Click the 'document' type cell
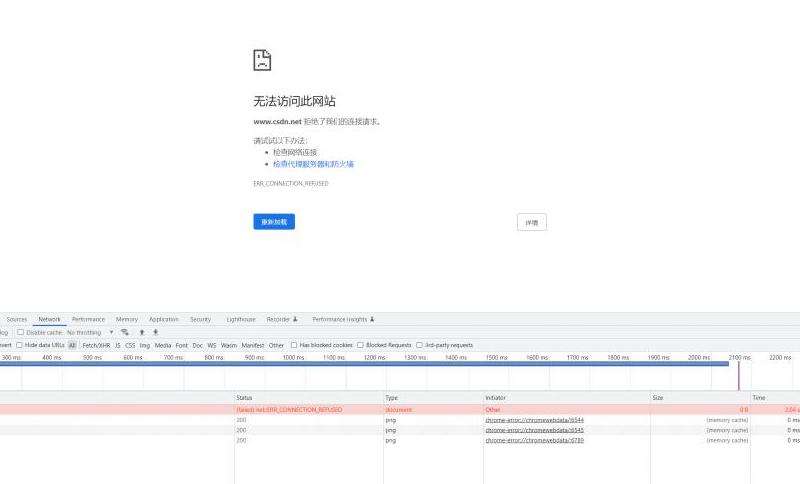800x484 pixels. coord(398,410)
